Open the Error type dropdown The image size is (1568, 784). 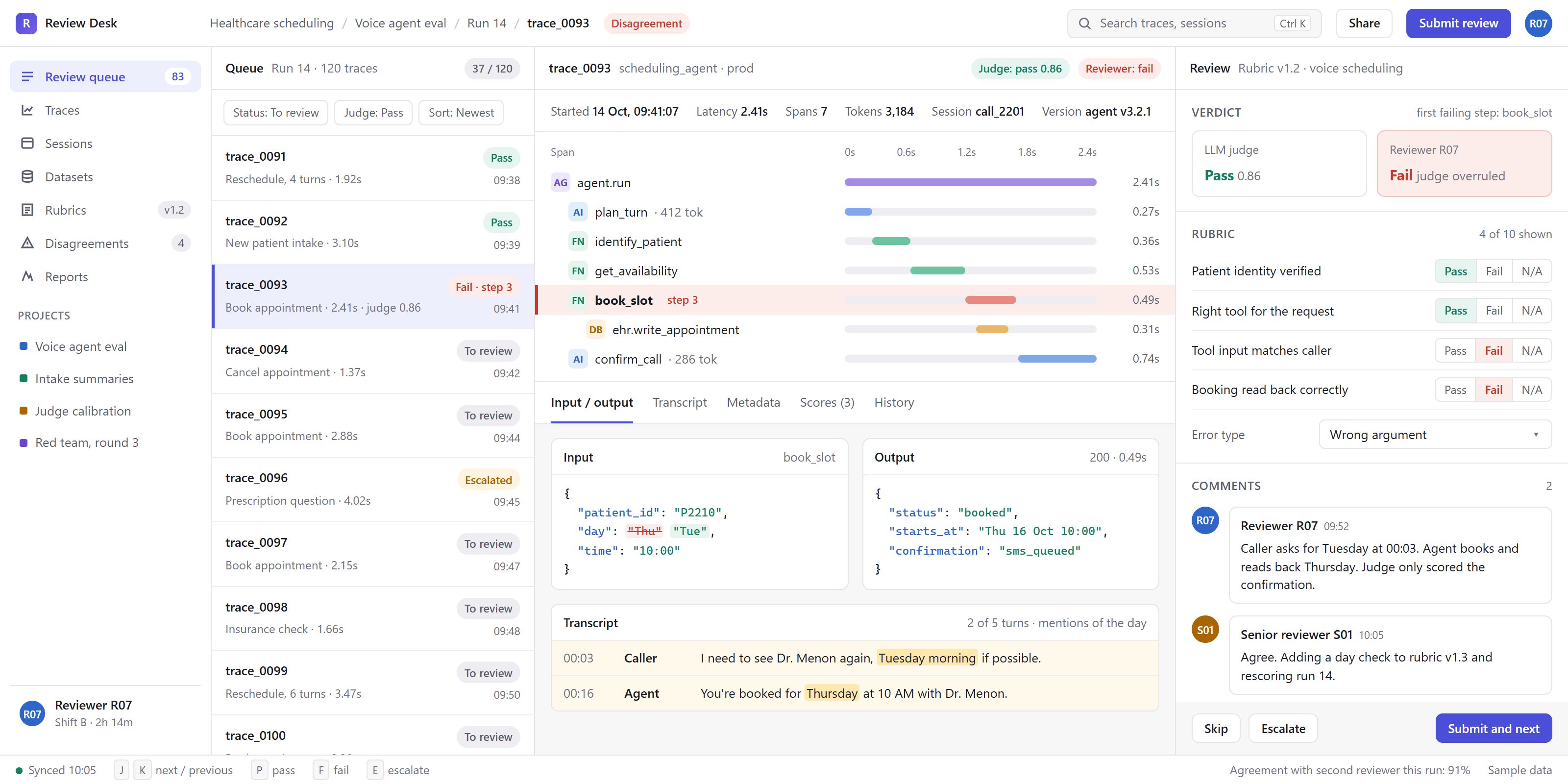tap(1435, 435)
